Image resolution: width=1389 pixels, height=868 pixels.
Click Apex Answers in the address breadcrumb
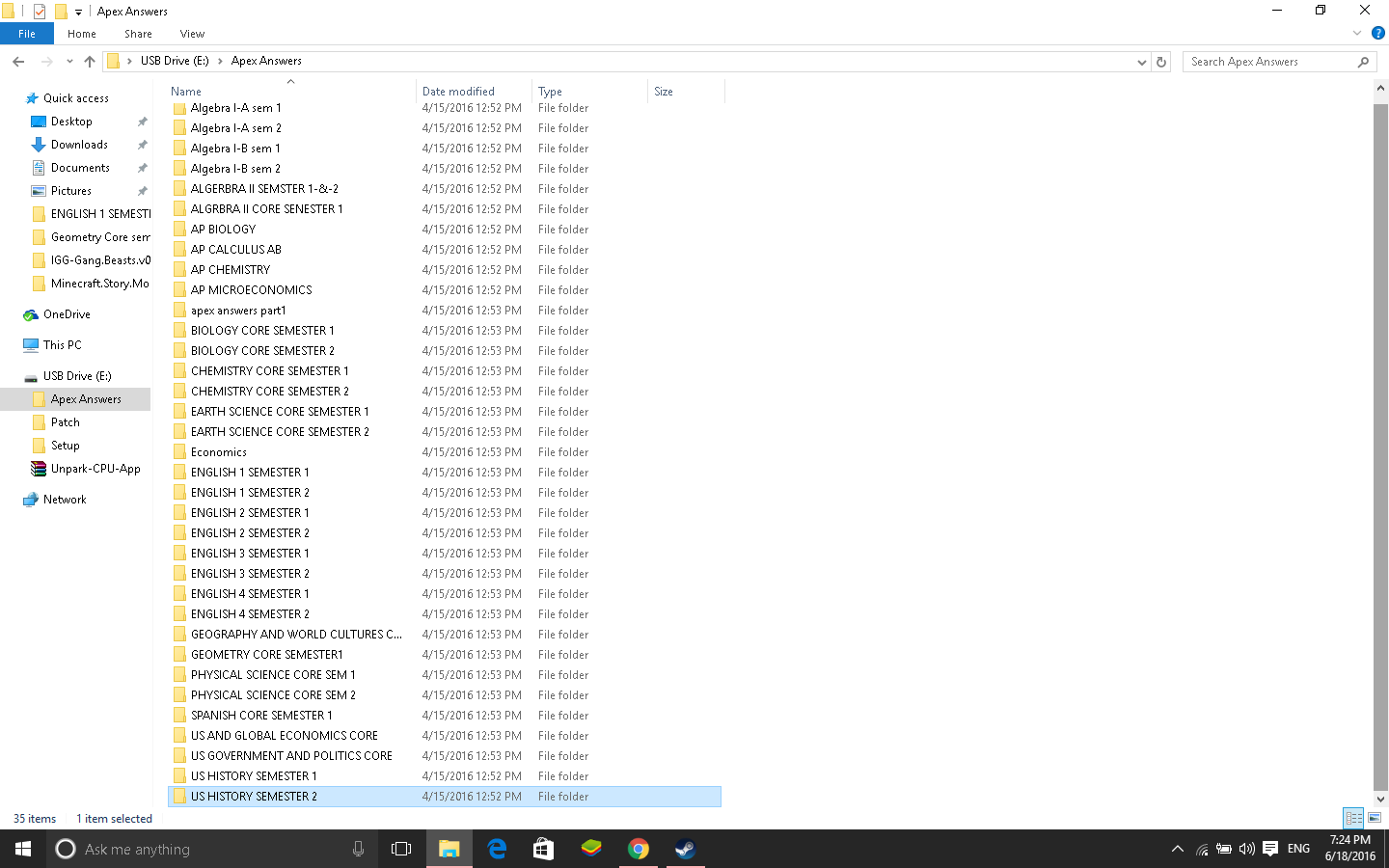[x=266, y=61]
